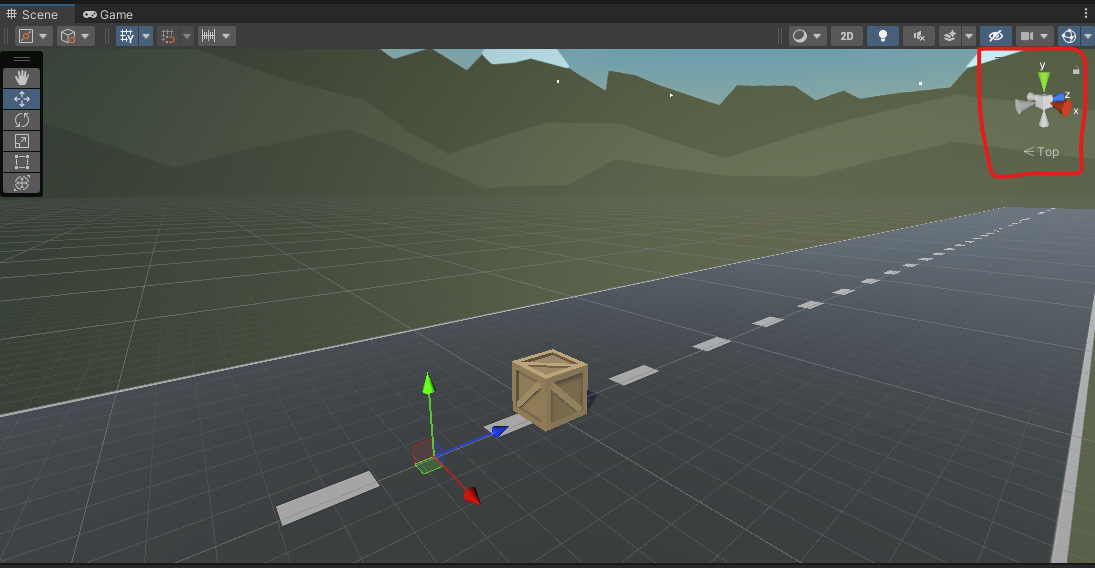The image size is (1095, 568).
Task: Toggle scene audio mute button
Action: pyautogui.click(x=918, y=36)
